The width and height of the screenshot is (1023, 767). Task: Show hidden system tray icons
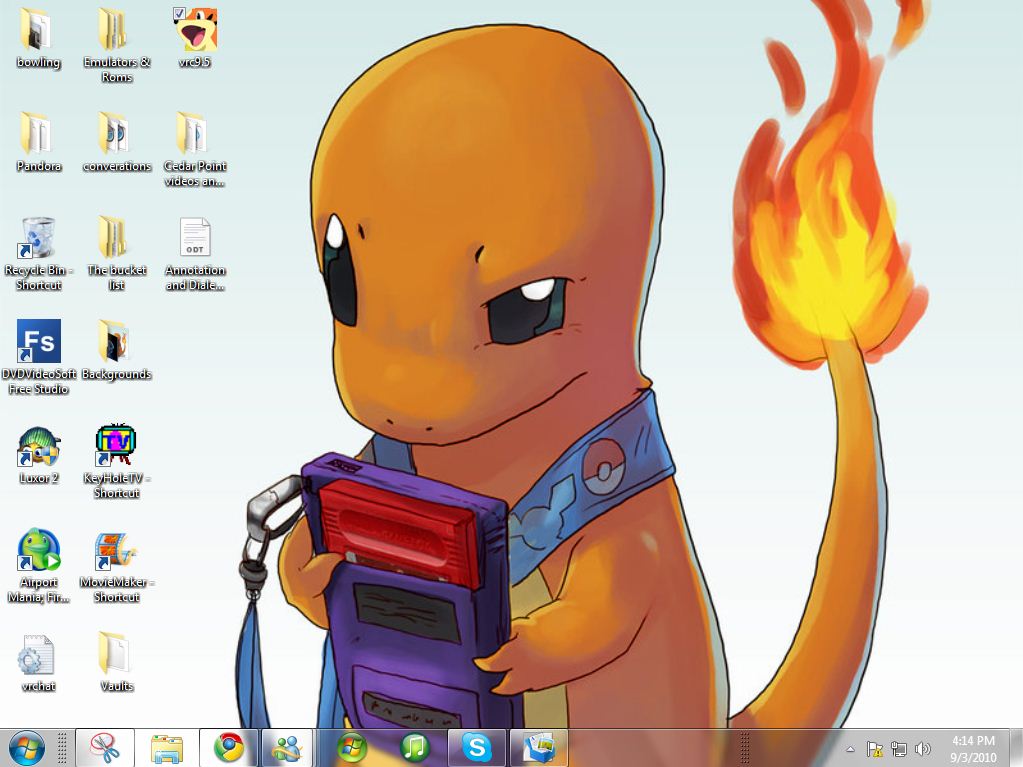[850, 749]
